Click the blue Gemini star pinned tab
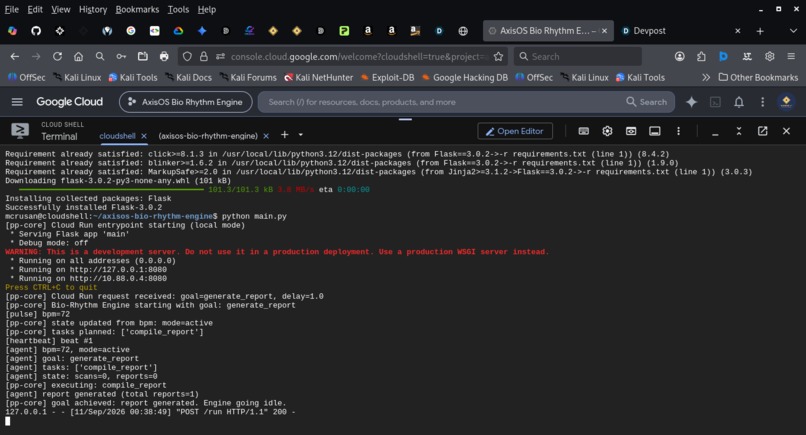Image resolution: width=806 pixels, height=435 pixels. coord(202,31)
